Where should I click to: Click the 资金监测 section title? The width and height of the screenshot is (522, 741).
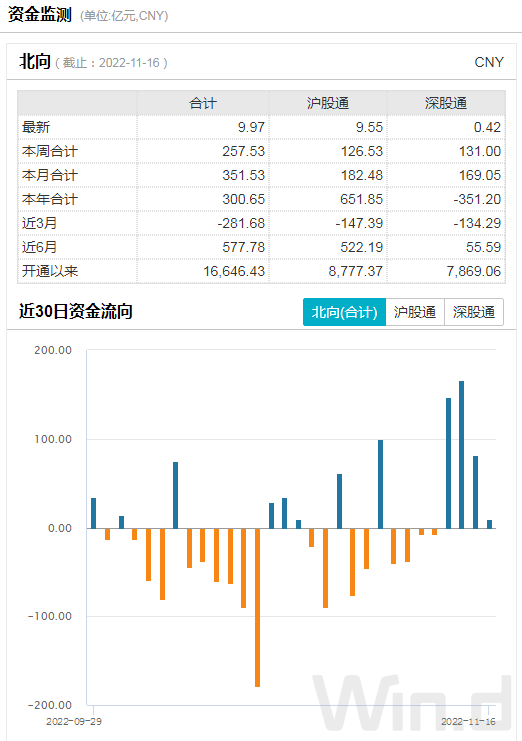[x=40, y=15]
